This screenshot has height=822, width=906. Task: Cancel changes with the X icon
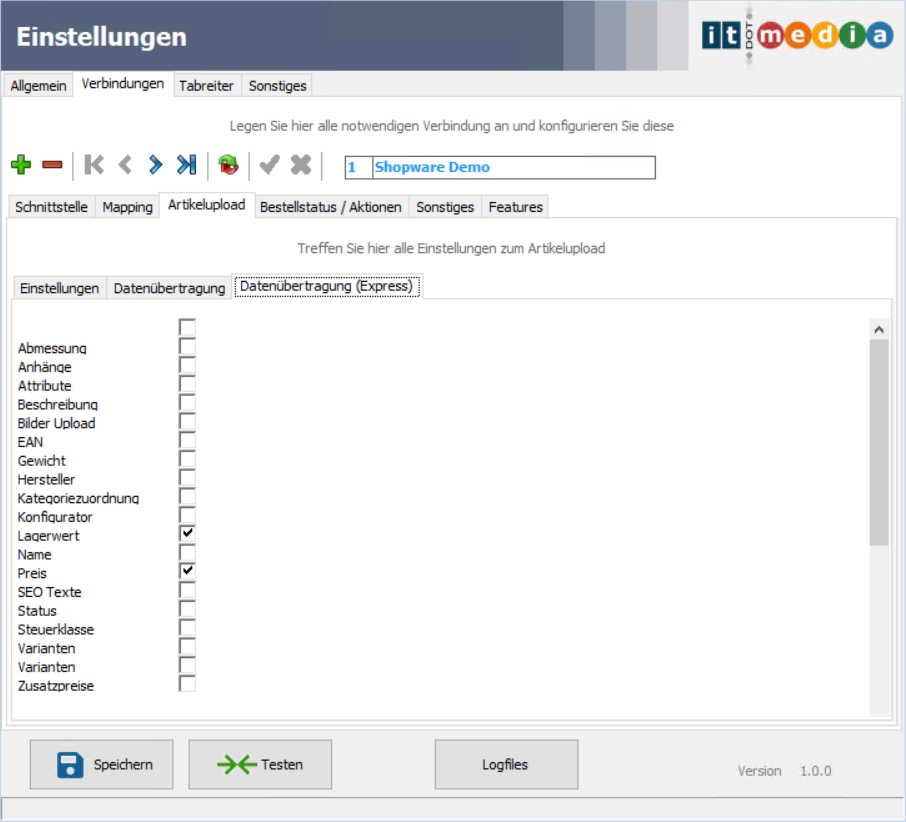pos(301,165)
